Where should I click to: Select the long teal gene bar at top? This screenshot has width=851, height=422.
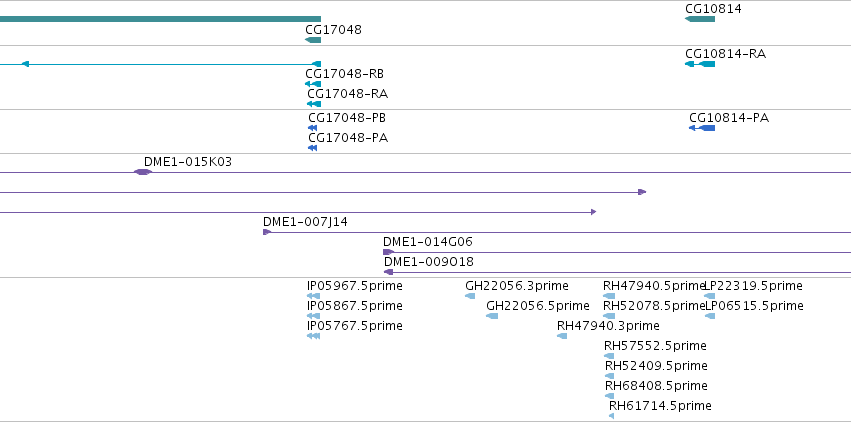tap(161, 19)
